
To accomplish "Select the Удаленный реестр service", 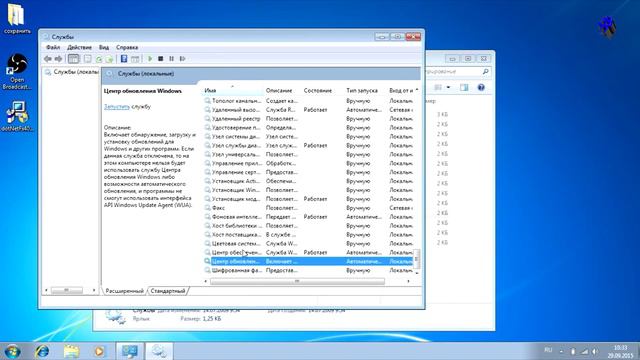I will coord(308,118).
